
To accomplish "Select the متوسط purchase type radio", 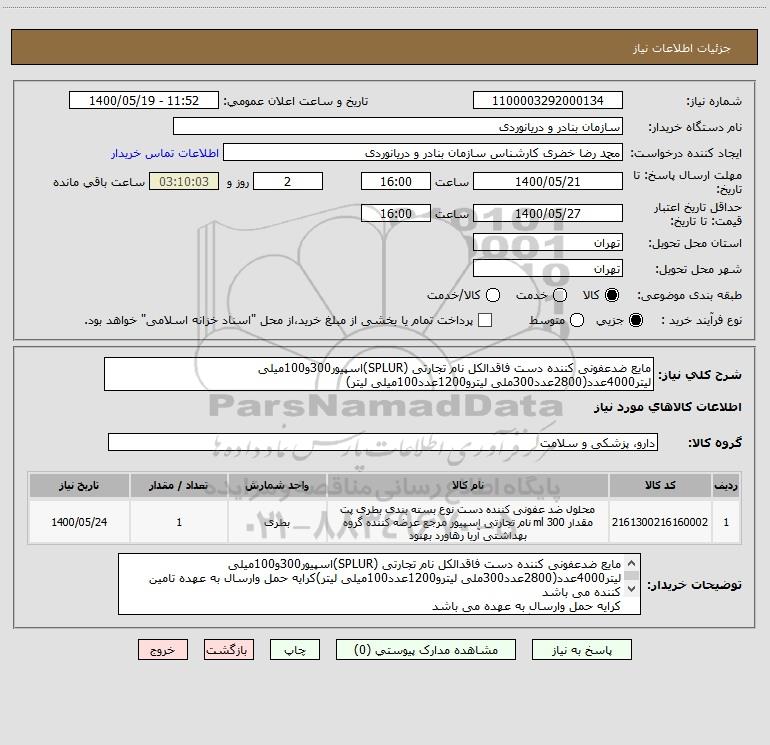I will click(x=577, y=320).
